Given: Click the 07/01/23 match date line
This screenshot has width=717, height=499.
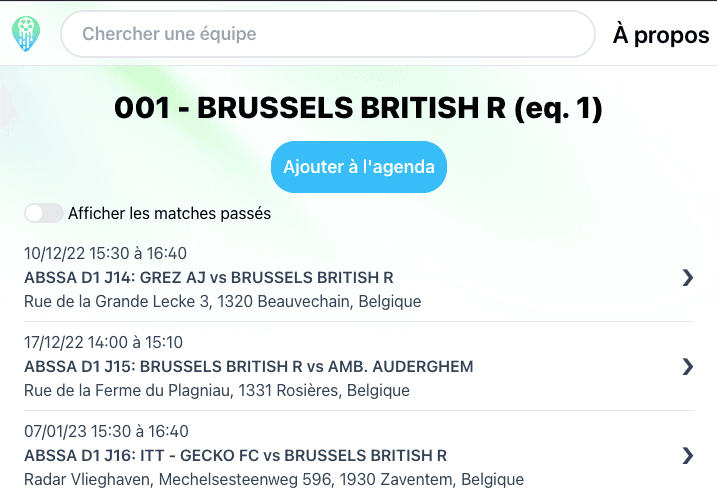Looking at the screenshot, I should [105, 432].
